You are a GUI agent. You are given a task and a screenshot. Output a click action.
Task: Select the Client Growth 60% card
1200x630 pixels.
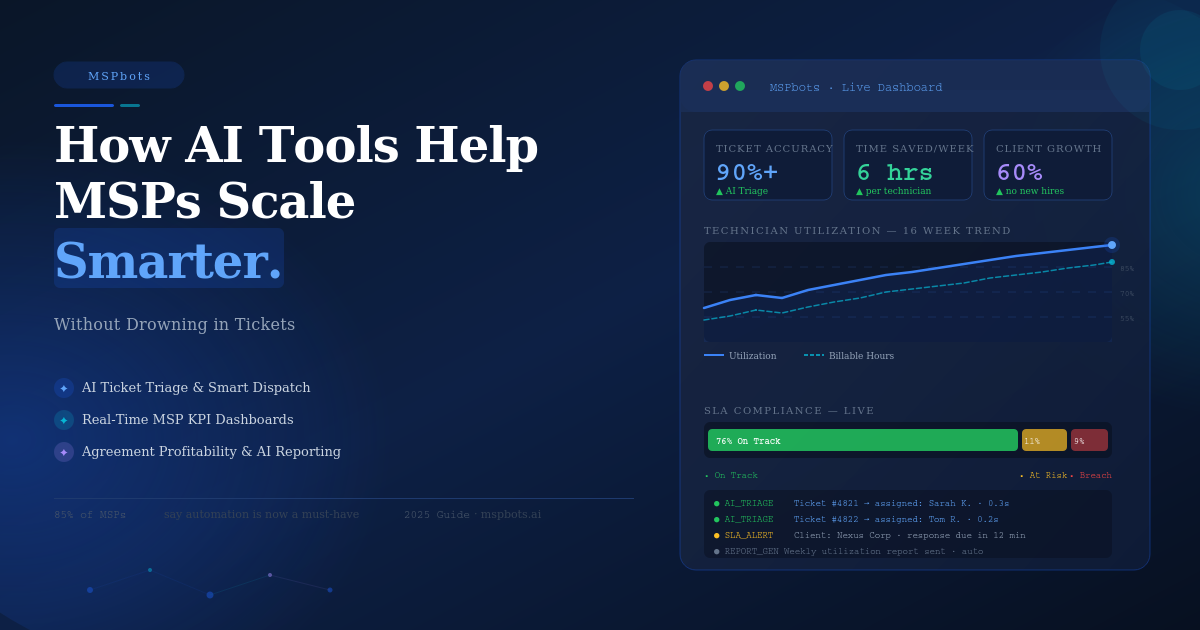click(x=1048, y=165)
